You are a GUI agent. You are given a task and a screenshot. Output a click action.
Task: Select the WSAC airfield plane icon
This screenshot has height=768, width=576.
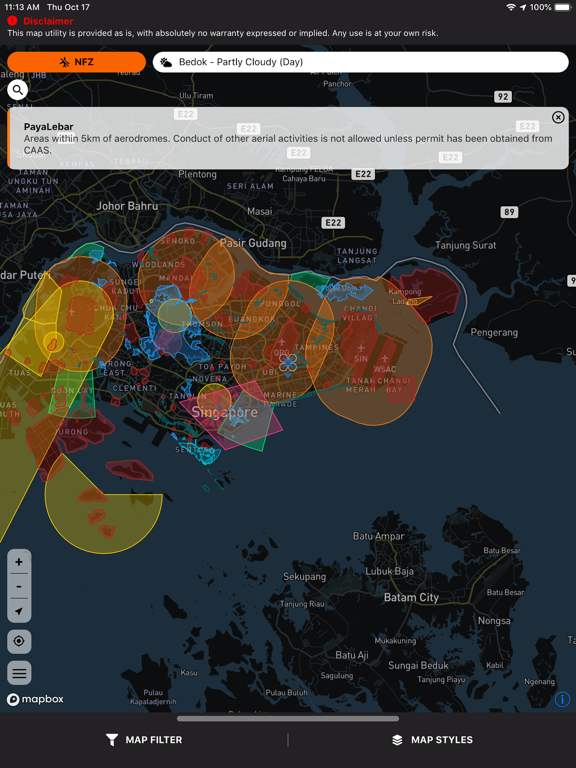385,359
